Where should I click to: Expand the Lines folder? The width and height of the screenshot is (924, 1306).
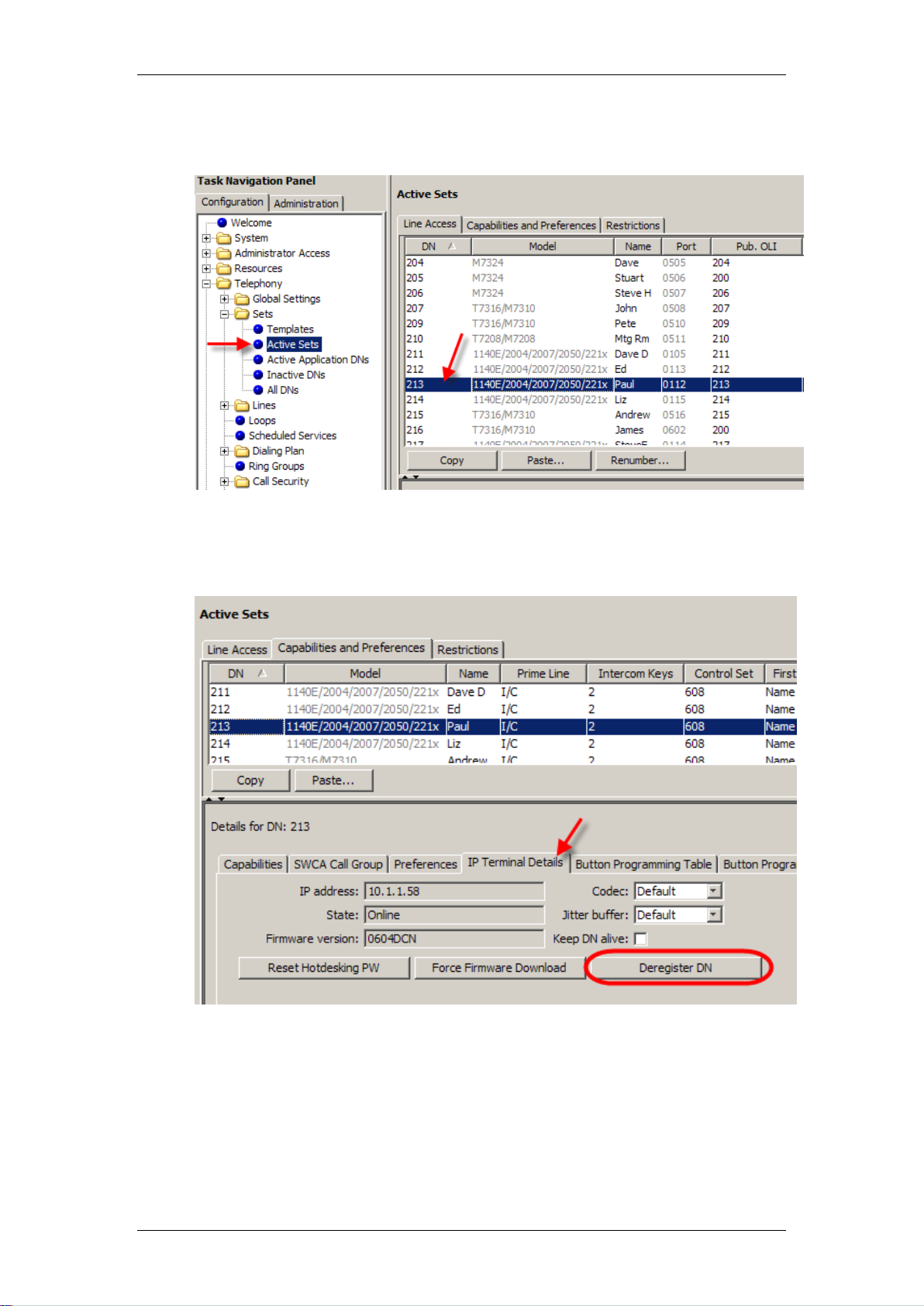[224, 405]
